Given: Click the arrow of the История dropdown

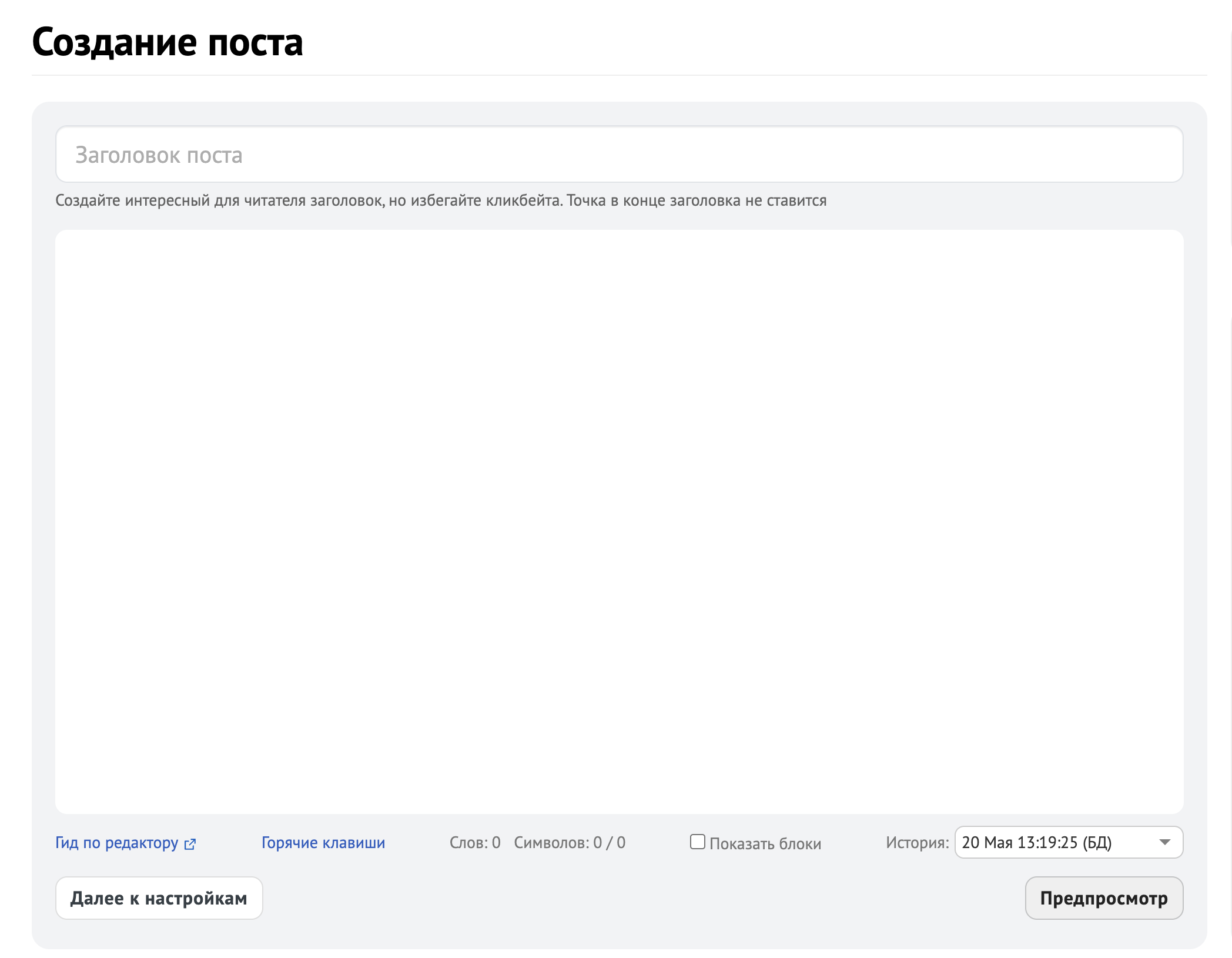Looking at the screenshot, I should pyautogui.click(x=1164, y=842).
